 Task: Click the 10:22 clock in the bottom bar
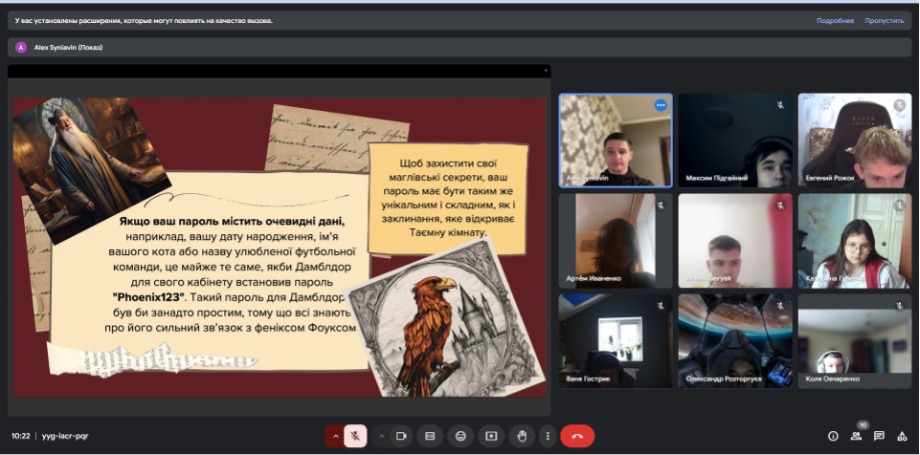click(x=21, y=436)
